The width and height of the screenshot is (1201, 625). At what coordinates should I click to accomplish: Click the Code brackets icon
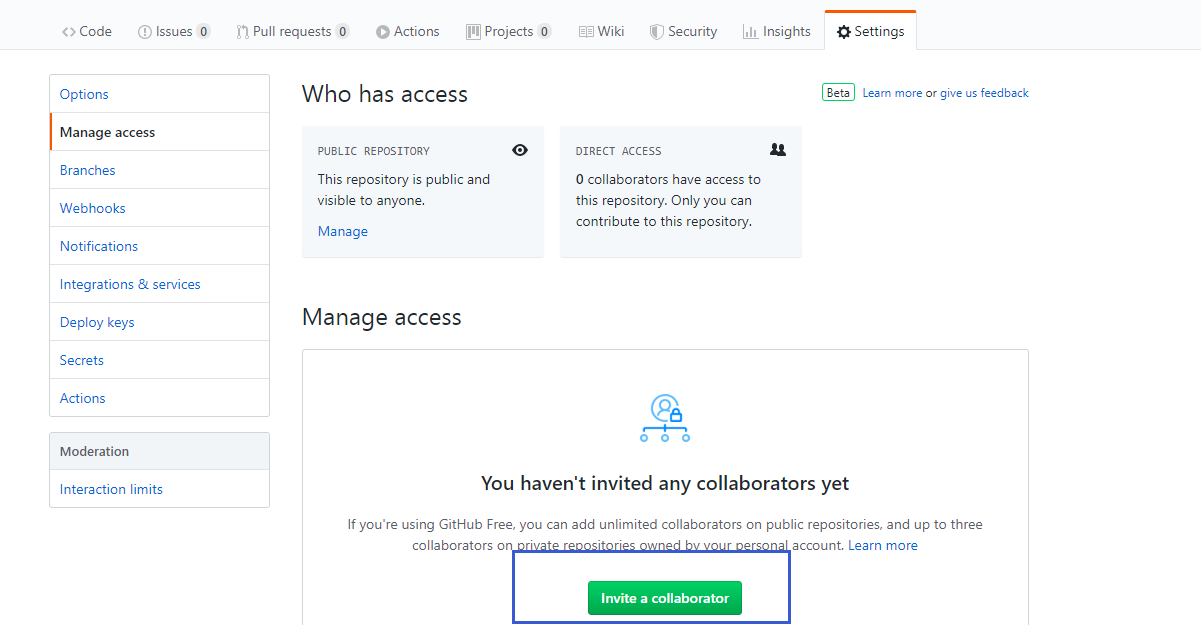(69, 32)
